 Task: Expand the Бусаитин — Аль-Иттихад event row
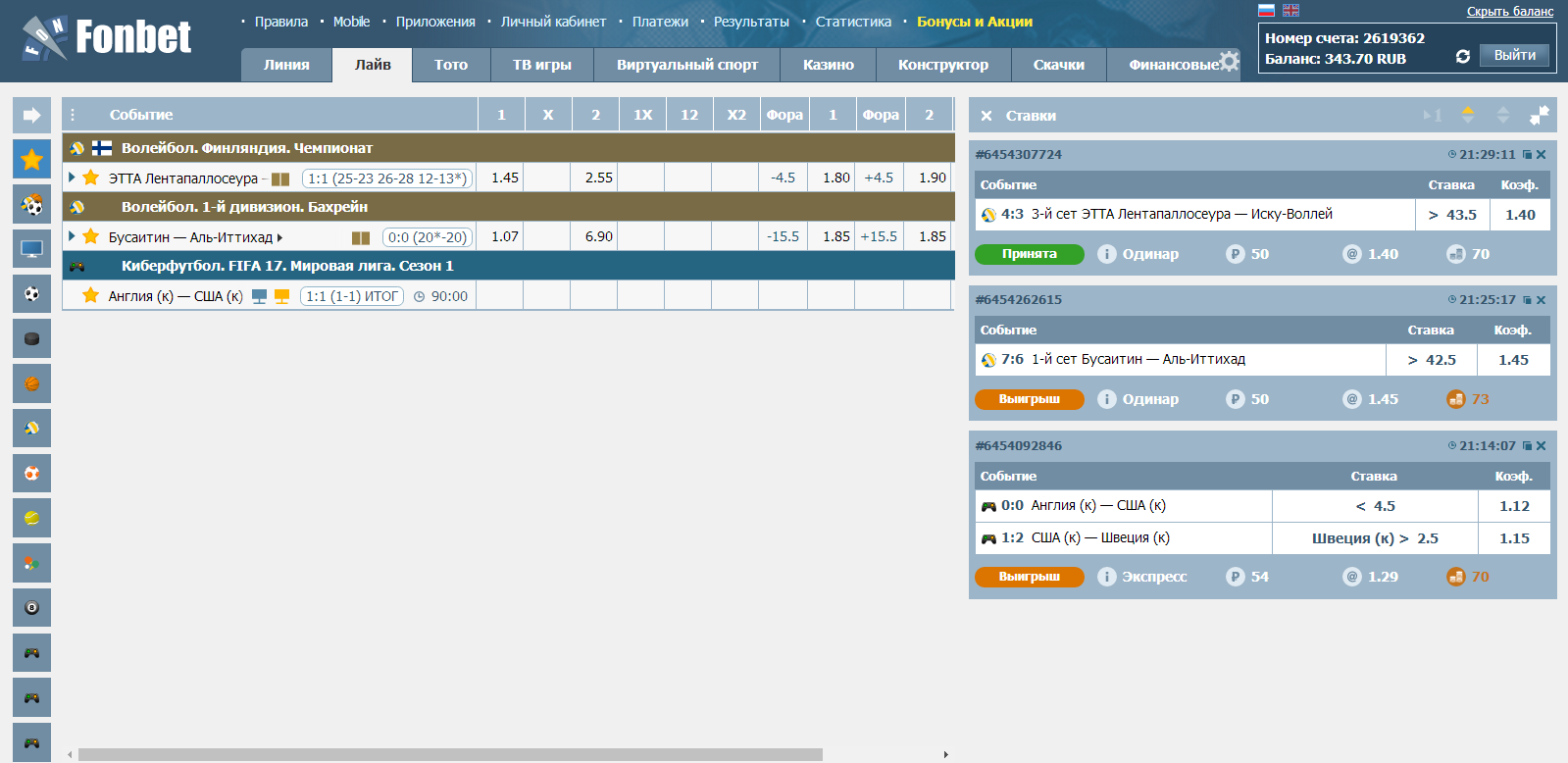[72, 236]
